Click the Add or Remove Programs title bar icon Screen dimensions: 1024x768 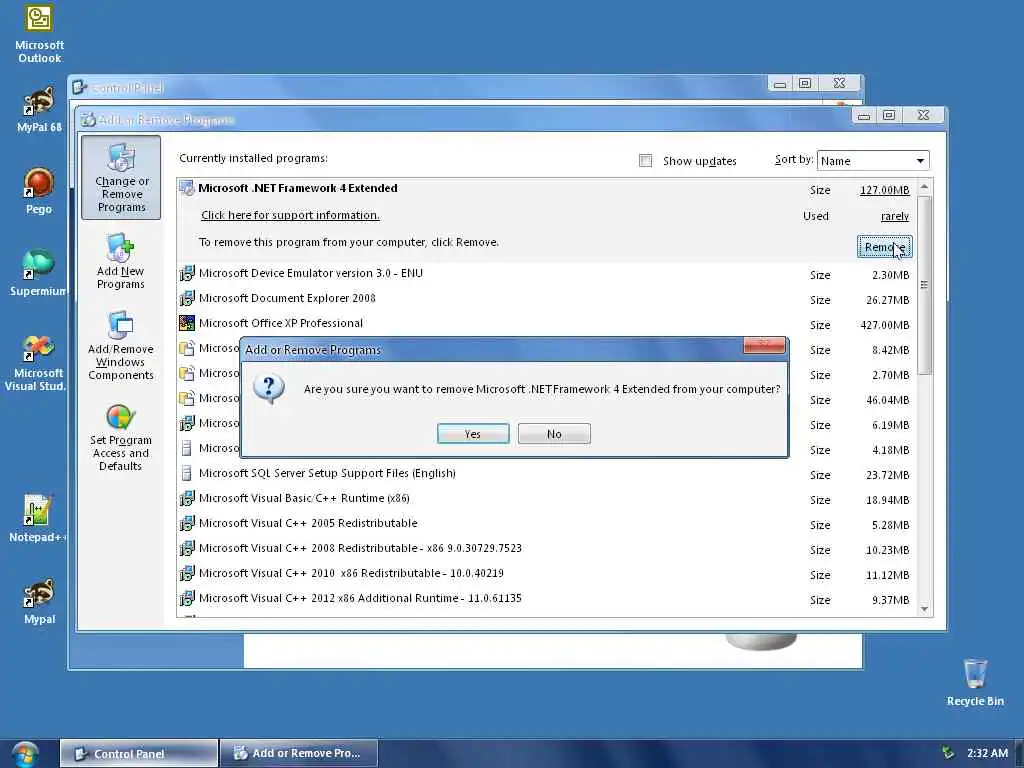(x=88, y=120)
